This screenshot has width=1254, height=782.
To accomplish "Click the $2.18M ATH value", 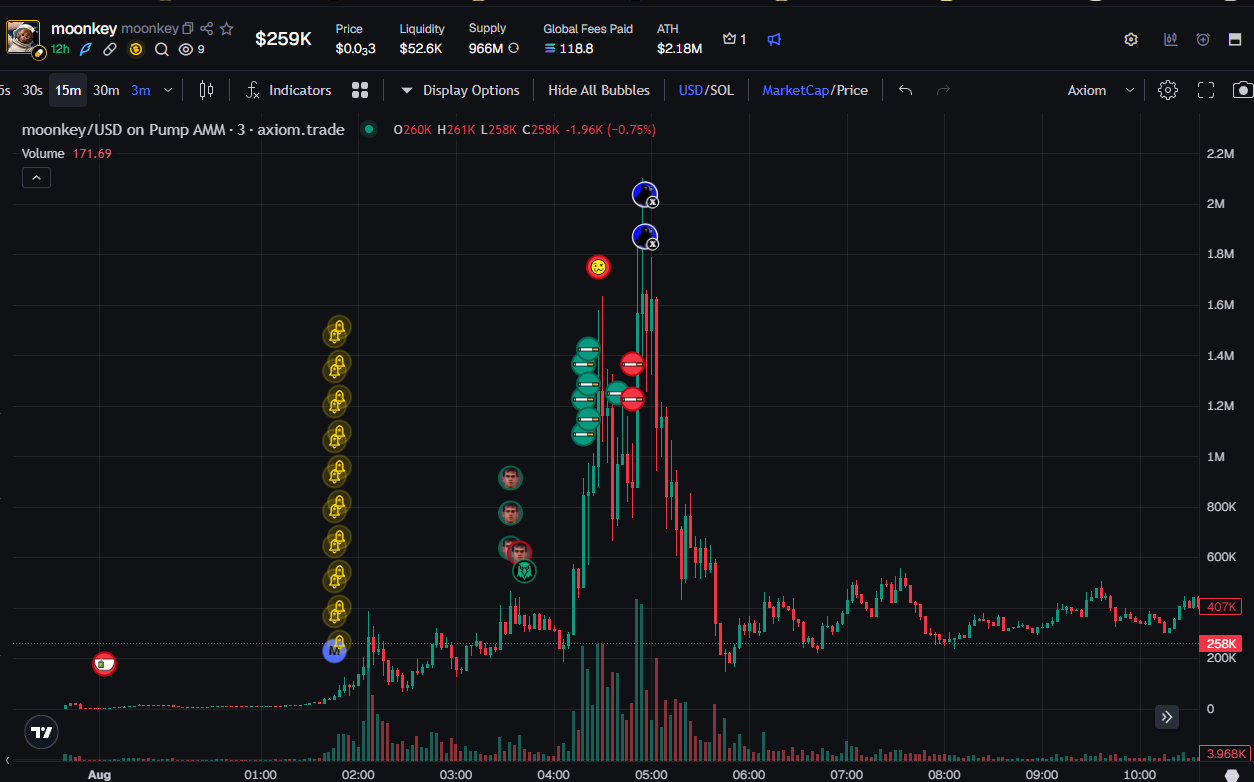I will (x=679, y=48).
